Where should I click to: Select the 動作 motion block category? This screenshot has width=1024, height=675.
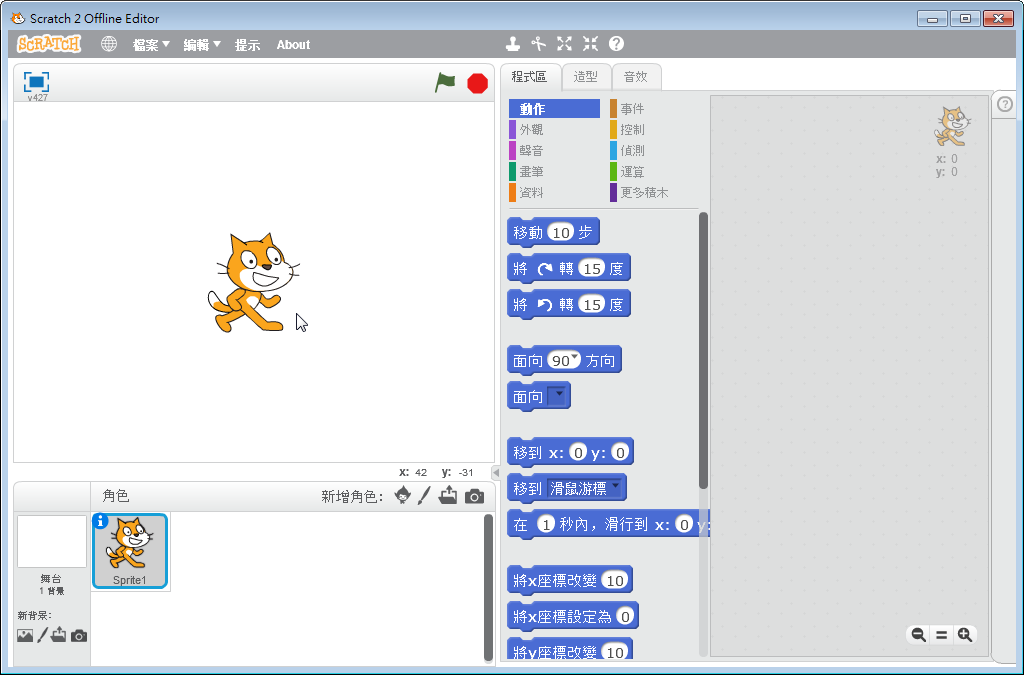pyautogui.click(x=554, y=108)
